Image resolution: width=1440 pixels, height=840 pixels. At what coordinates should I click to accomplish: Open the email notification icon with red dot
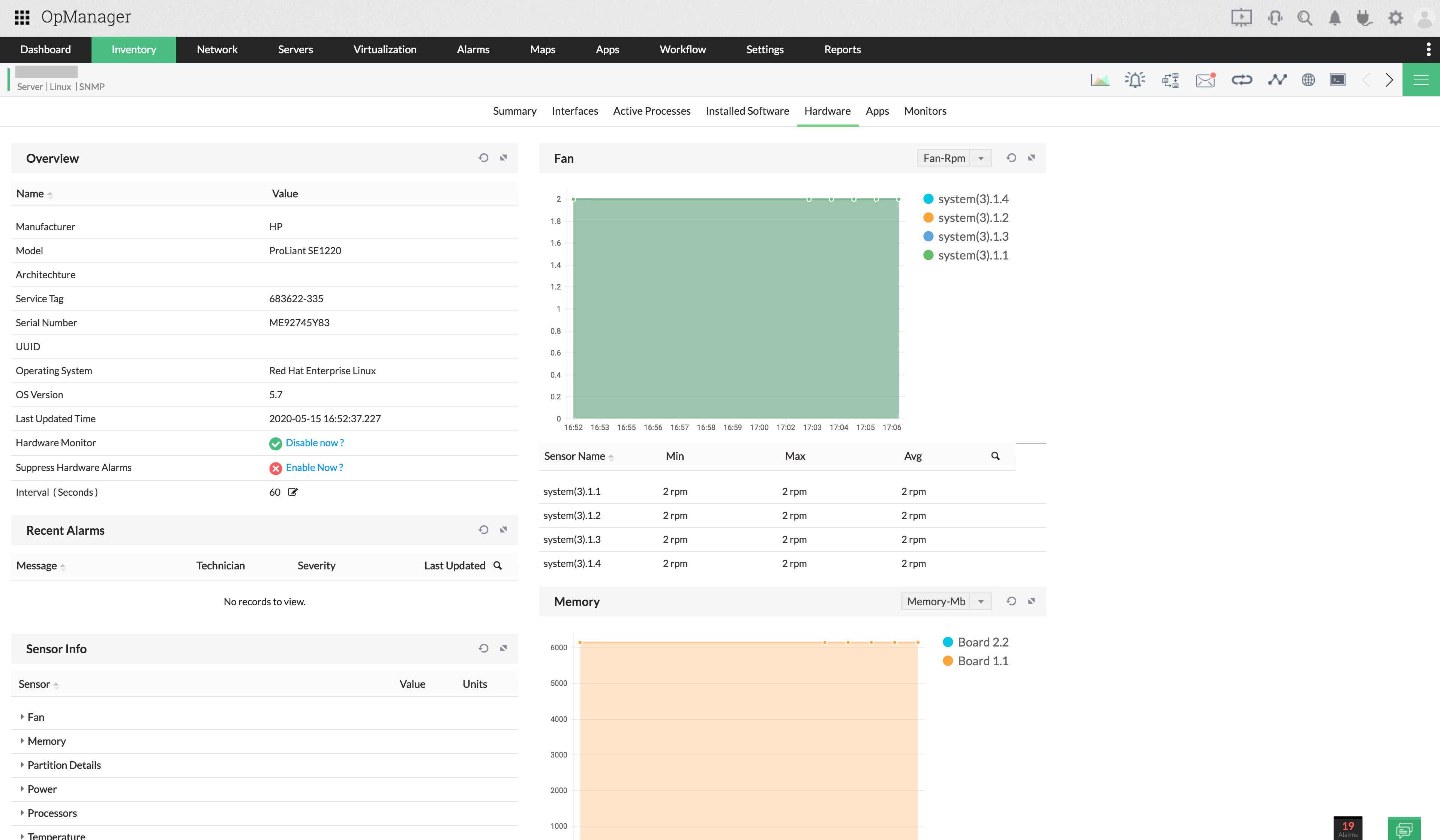coord(1205,79)
